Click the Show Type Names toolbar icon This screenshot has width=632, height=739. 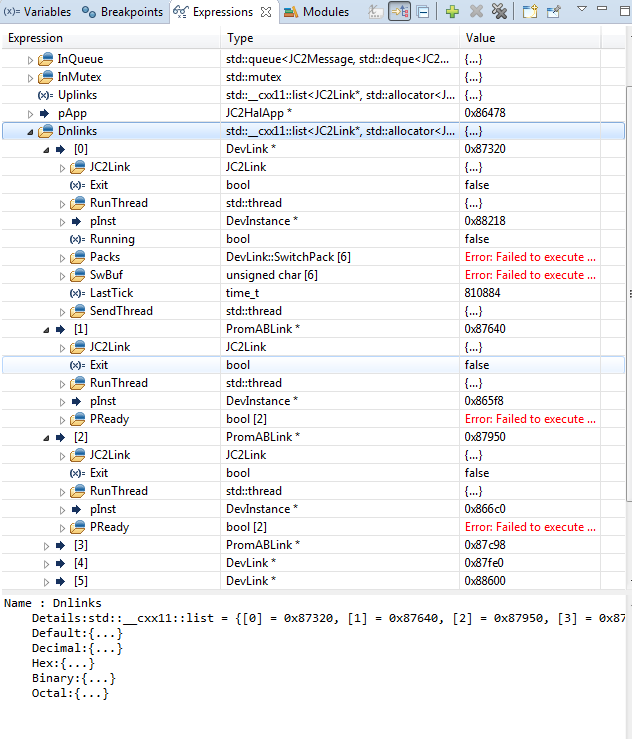(375, 11)
